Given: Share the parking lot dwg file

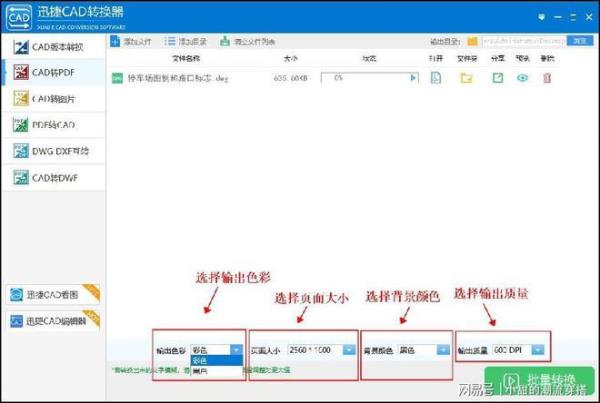Looking at the screenshot, I should [496, 78].
